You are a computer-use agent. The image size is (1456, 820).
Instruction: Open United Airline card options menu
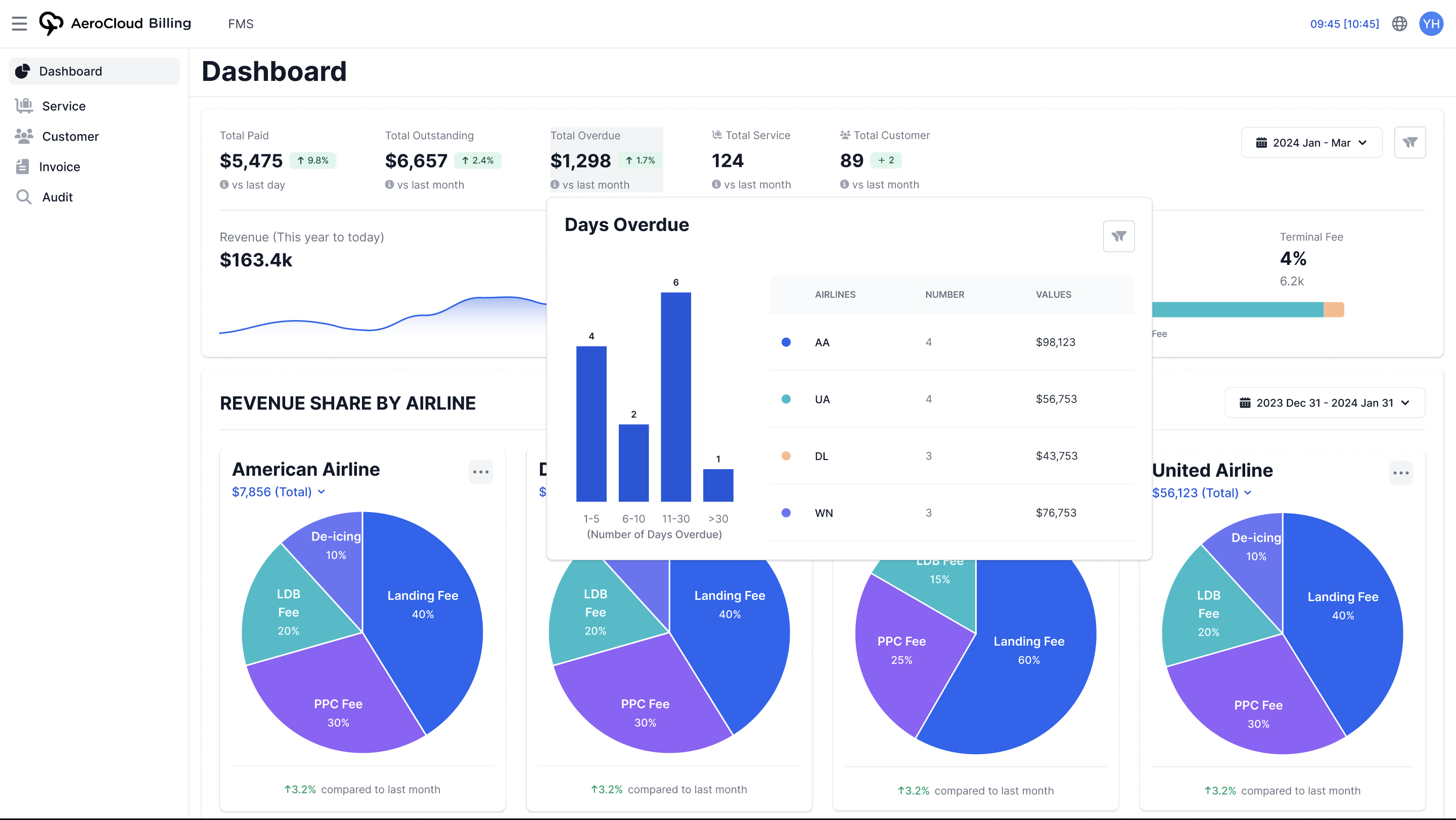pyautogui.click(x=1400, y=473)
